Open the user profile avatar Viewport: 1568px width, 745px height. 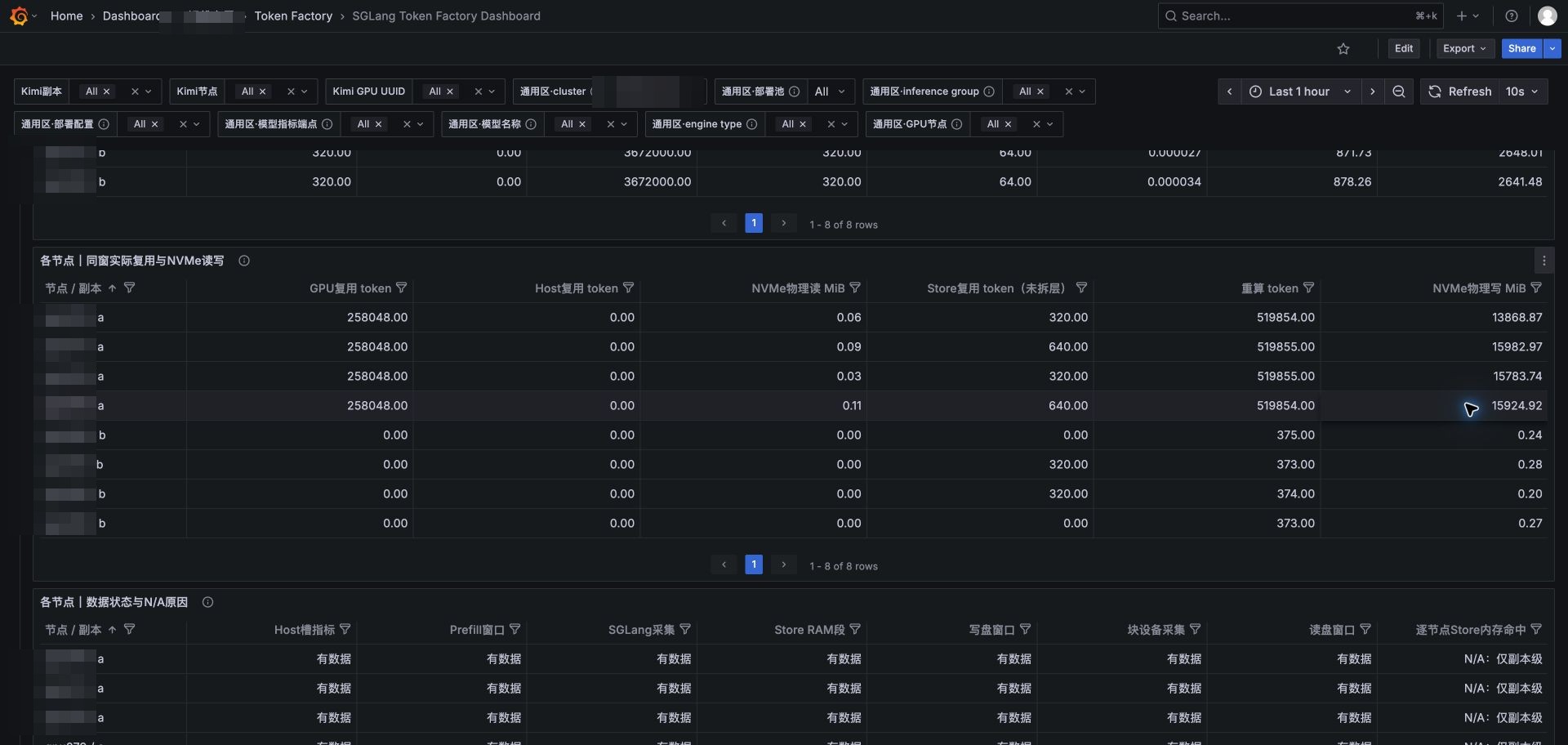click(x=1547, y=16)
